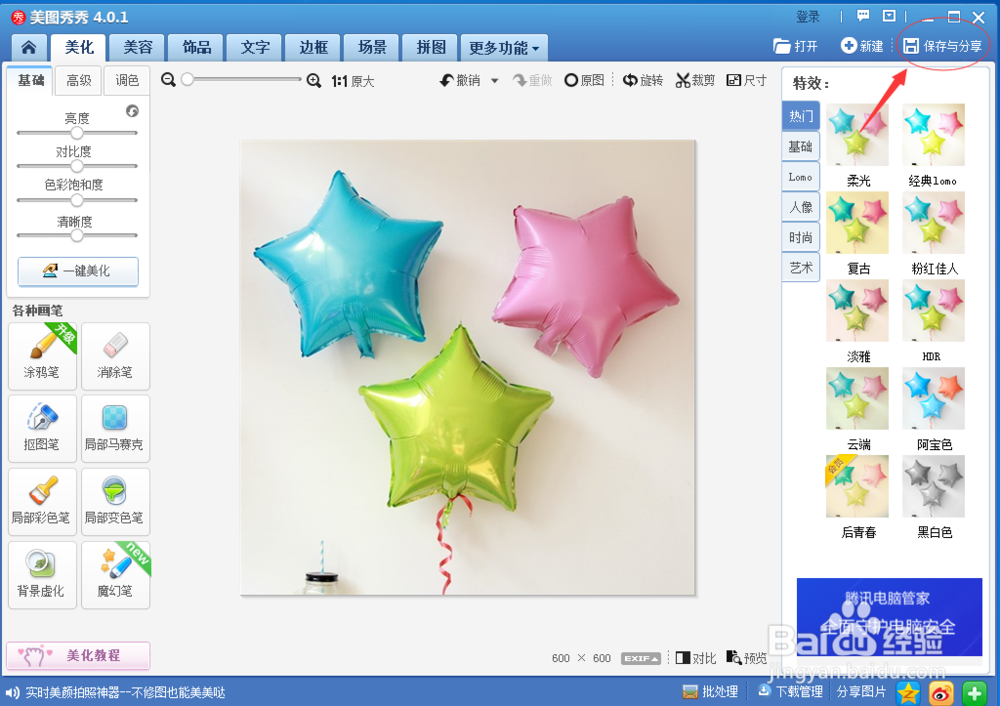The height and width of the screenshot is (706, 1000).
Task: Select the 基础 effects category
Action: [x=800, y=147]
